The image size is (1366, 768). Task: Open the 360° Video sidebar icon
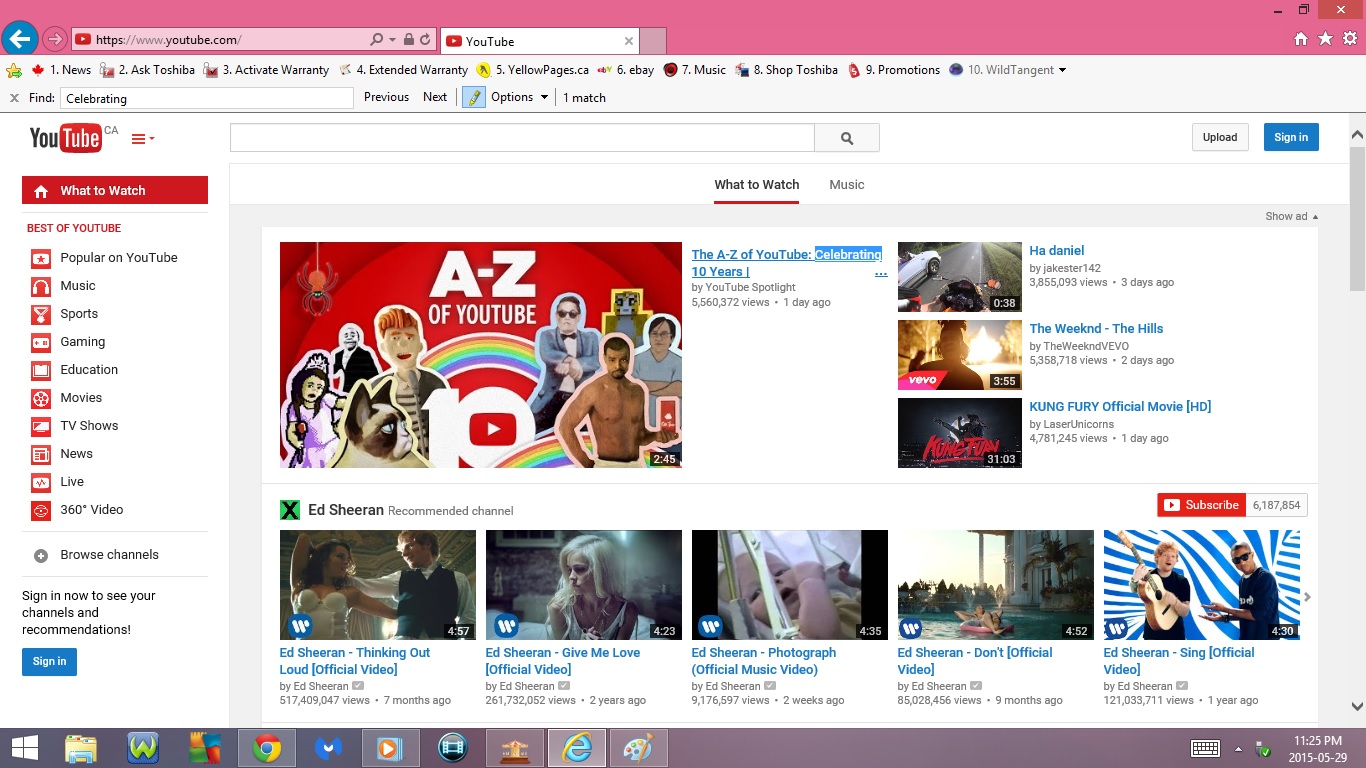[x=41, y=510]
